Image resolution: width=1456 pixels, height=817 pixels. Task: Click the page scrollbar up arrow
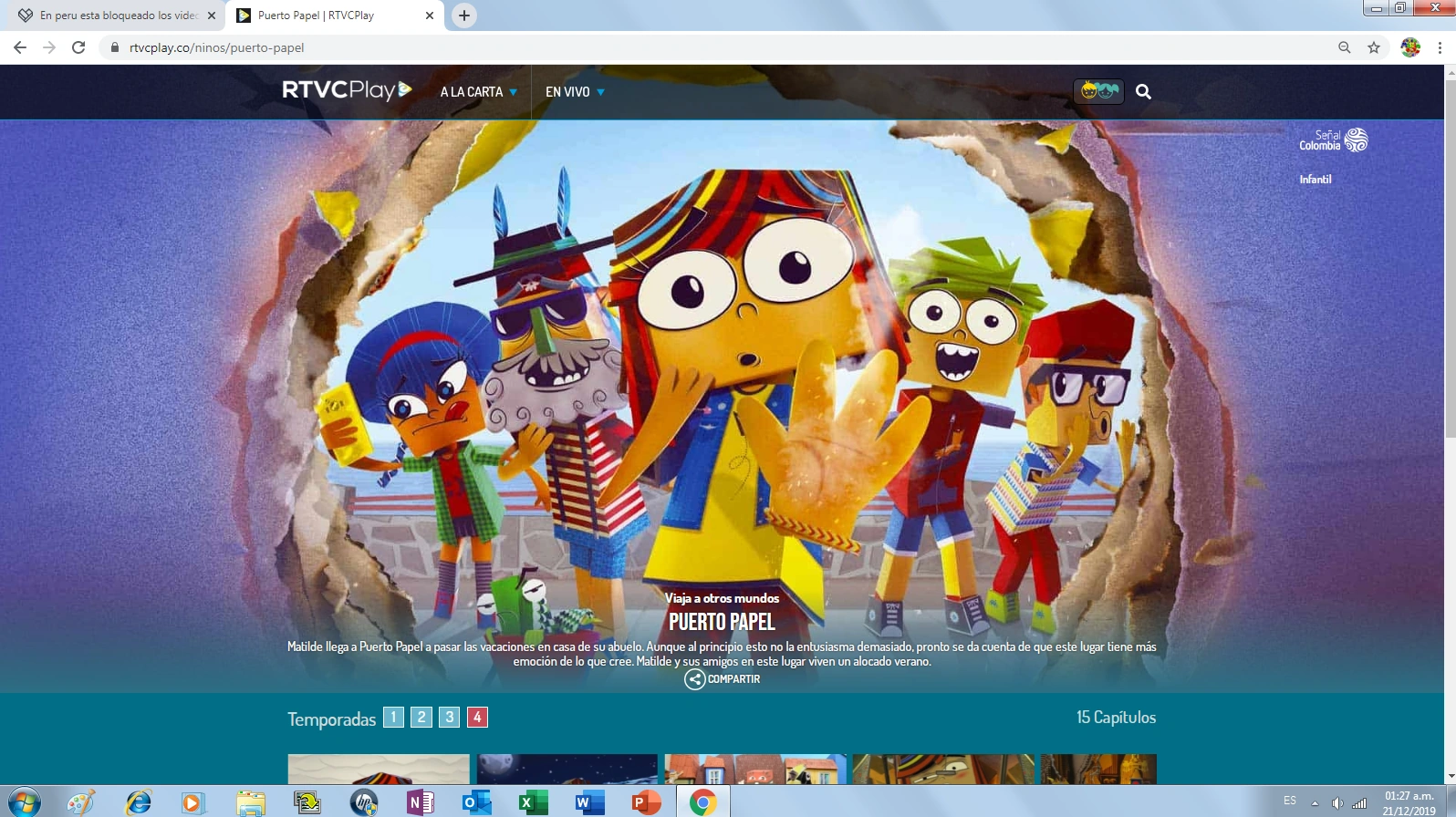pyautogui.click(x=1450, y=72)
